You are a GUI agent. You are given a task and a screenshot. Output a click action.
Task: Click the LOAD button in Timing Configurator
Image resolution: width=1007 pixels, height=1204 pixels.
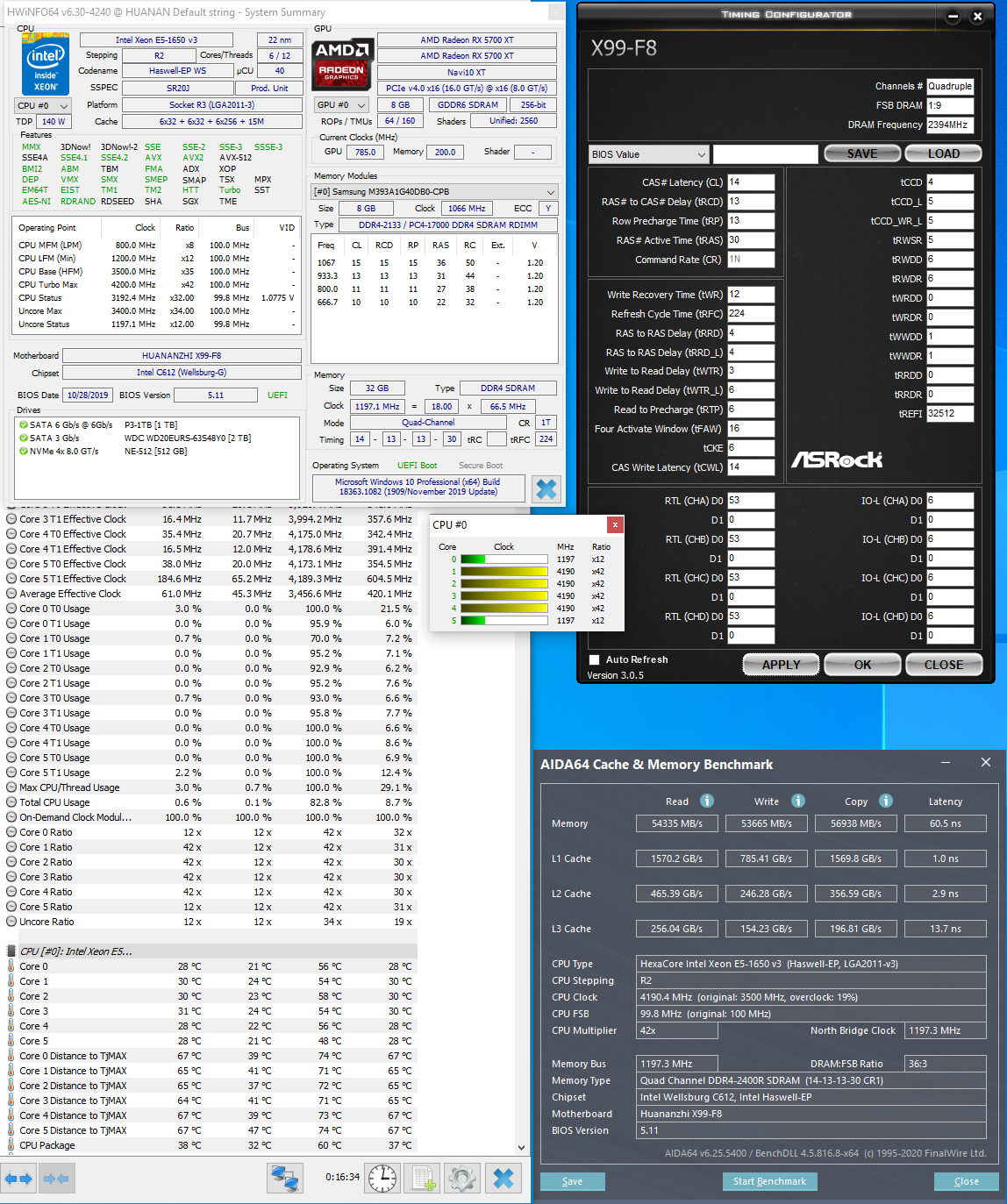[x=943, y=153]
